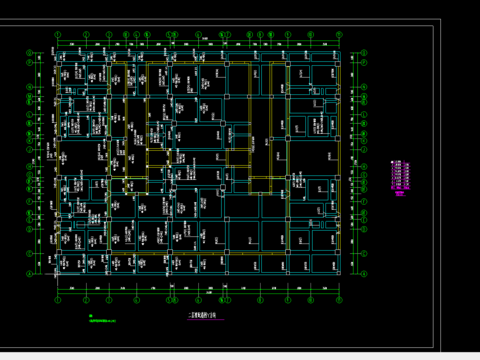Select the green overall dimension line below the plan
This screenshot has width=480, height=360.
198,294
